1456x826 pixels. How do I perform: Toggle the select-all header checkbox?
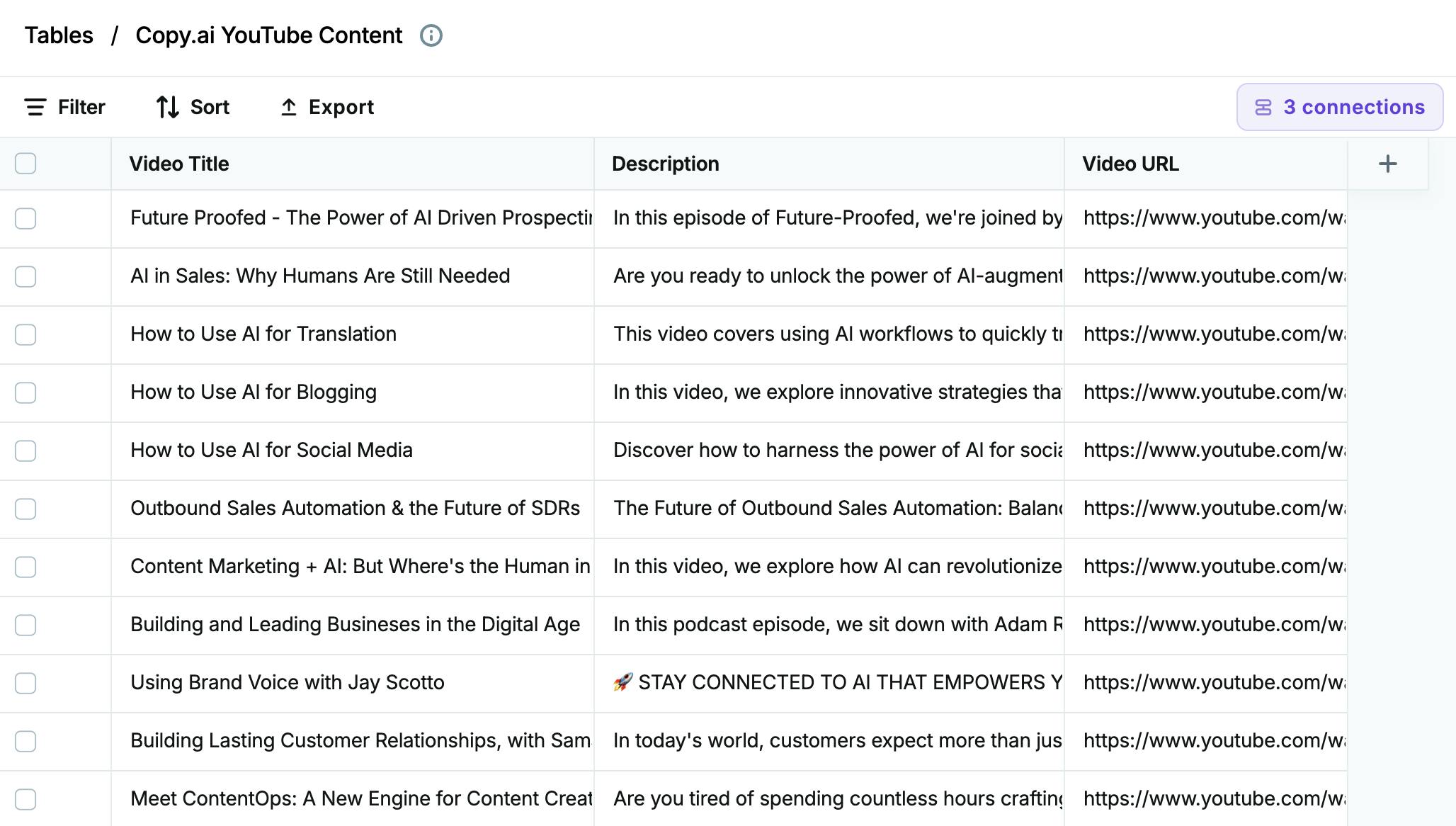click(25, 164)
